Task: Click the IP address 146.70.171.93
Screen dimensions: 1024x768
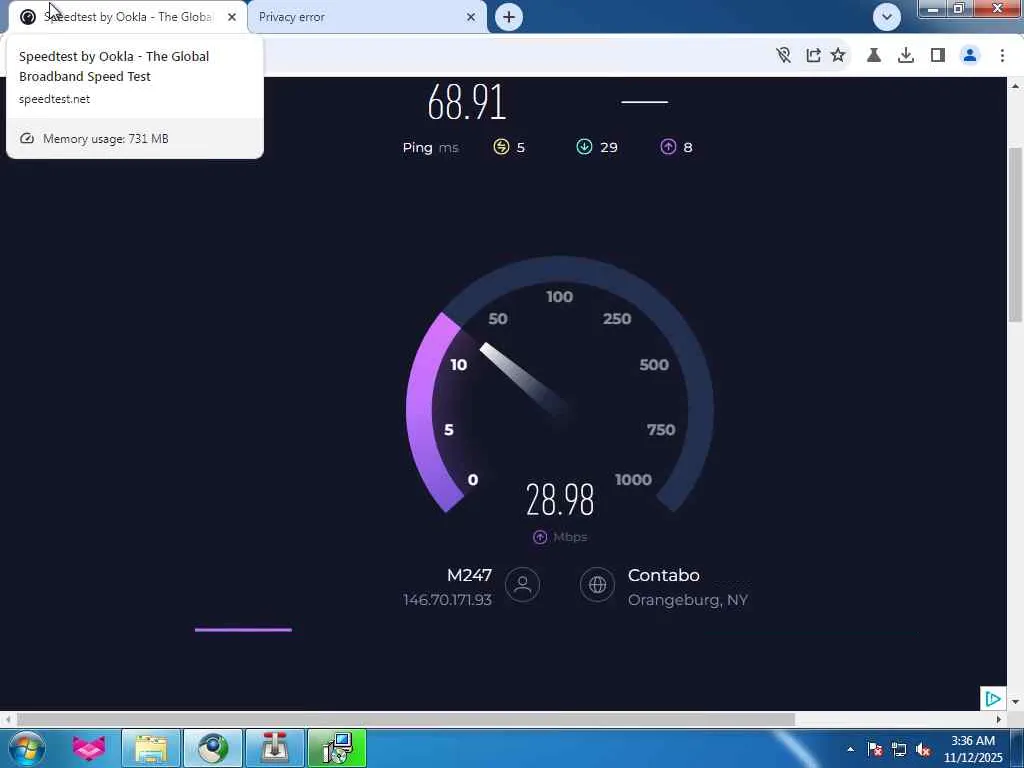Action: (447, 600)
